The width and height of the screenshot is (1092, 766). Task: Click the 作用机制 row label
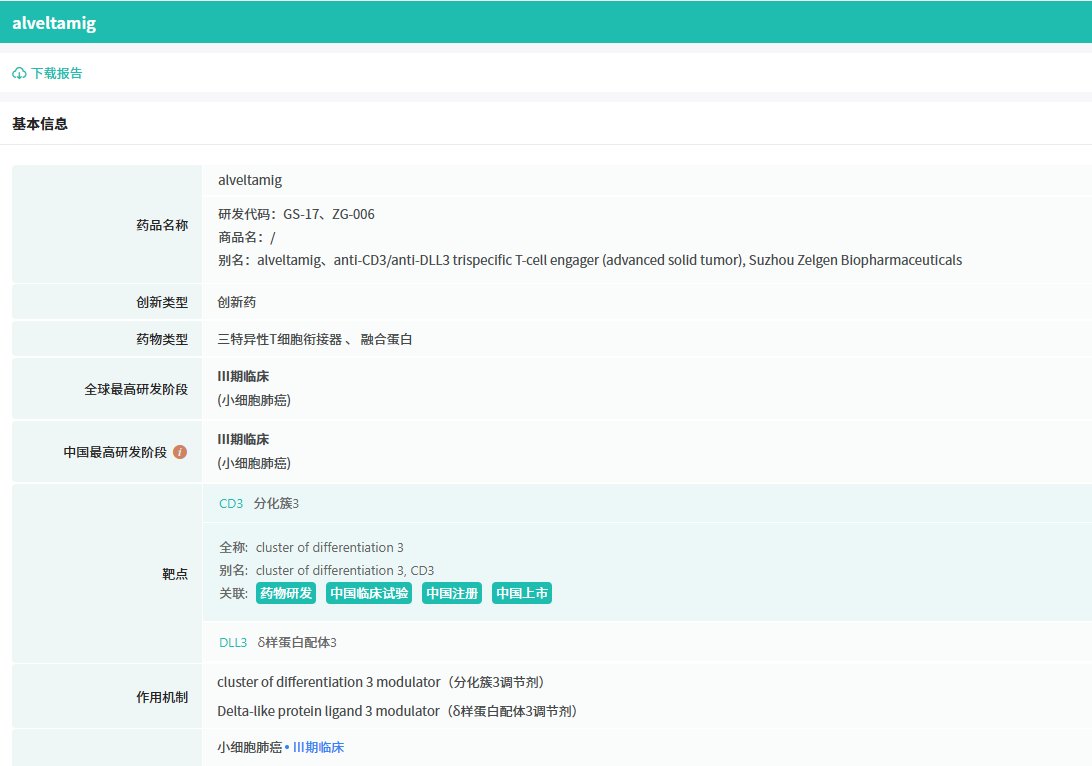tap(161, 697)
